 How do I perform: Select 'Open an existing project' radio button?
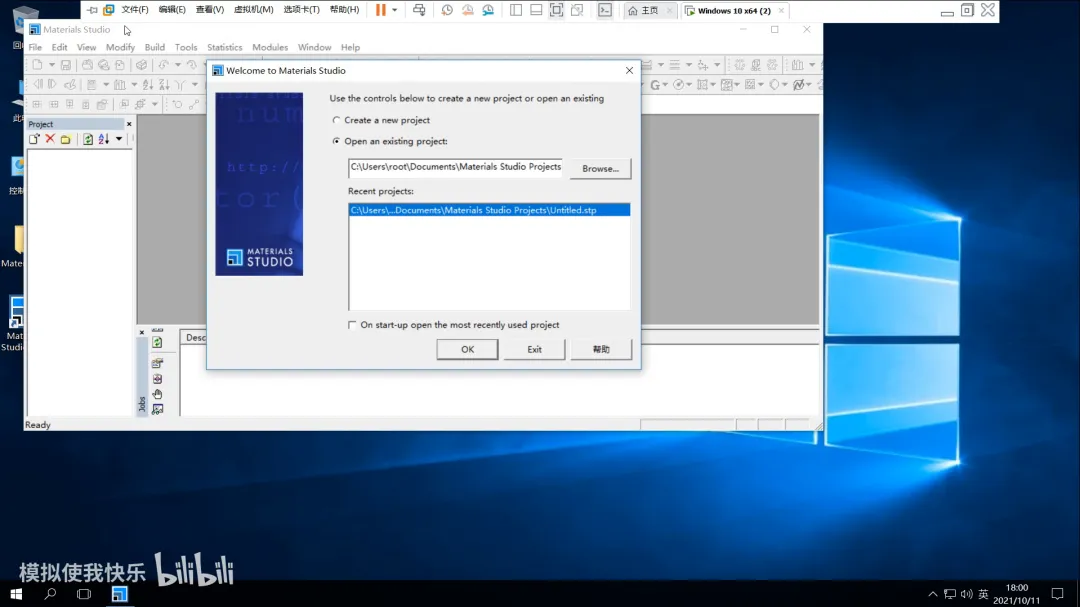(x=336, y=141)
